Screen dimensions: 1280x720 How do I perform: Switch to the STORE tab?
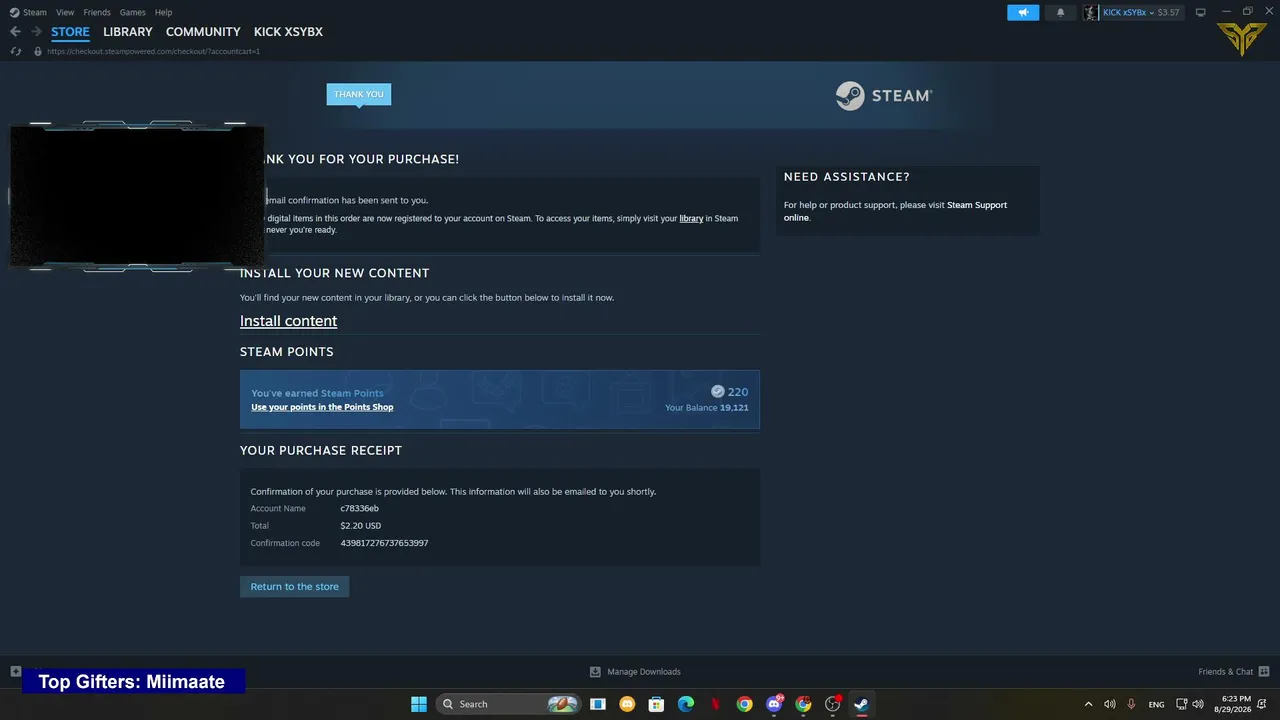click(70, 32)
